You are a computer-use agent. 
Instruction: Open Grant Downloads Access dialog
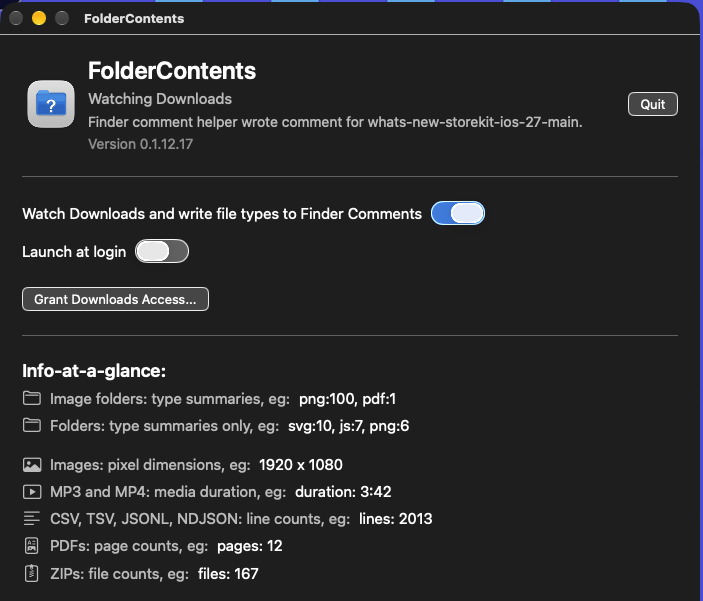pyautogui.click(x=115, y=299)
